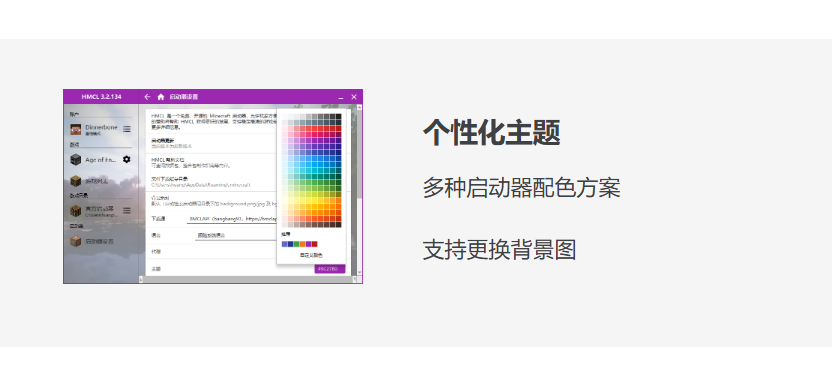Click the settings vertical scrollbar
The width and height of the screenshot is (832, 366).
coord(360,190)
